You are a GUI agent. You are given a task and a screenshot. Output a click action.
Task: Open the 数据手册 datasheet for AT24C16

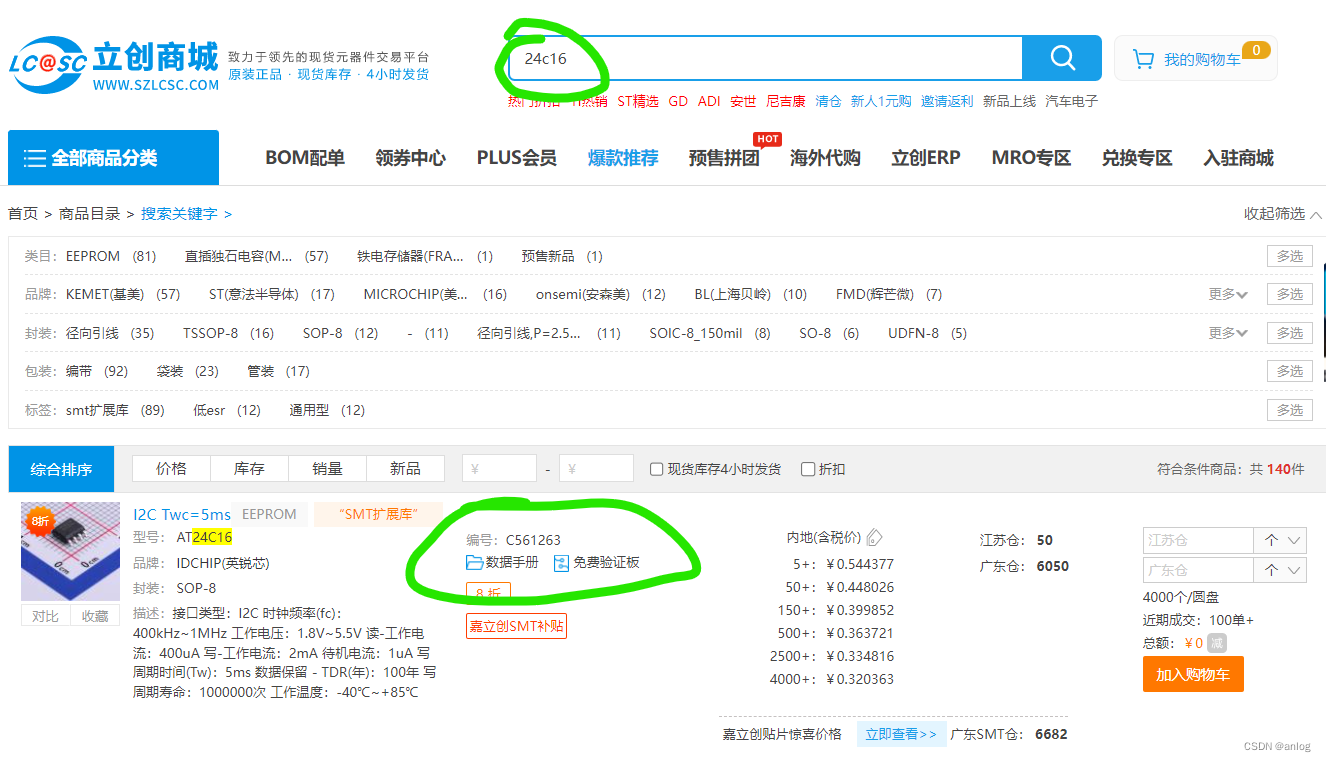508,562
